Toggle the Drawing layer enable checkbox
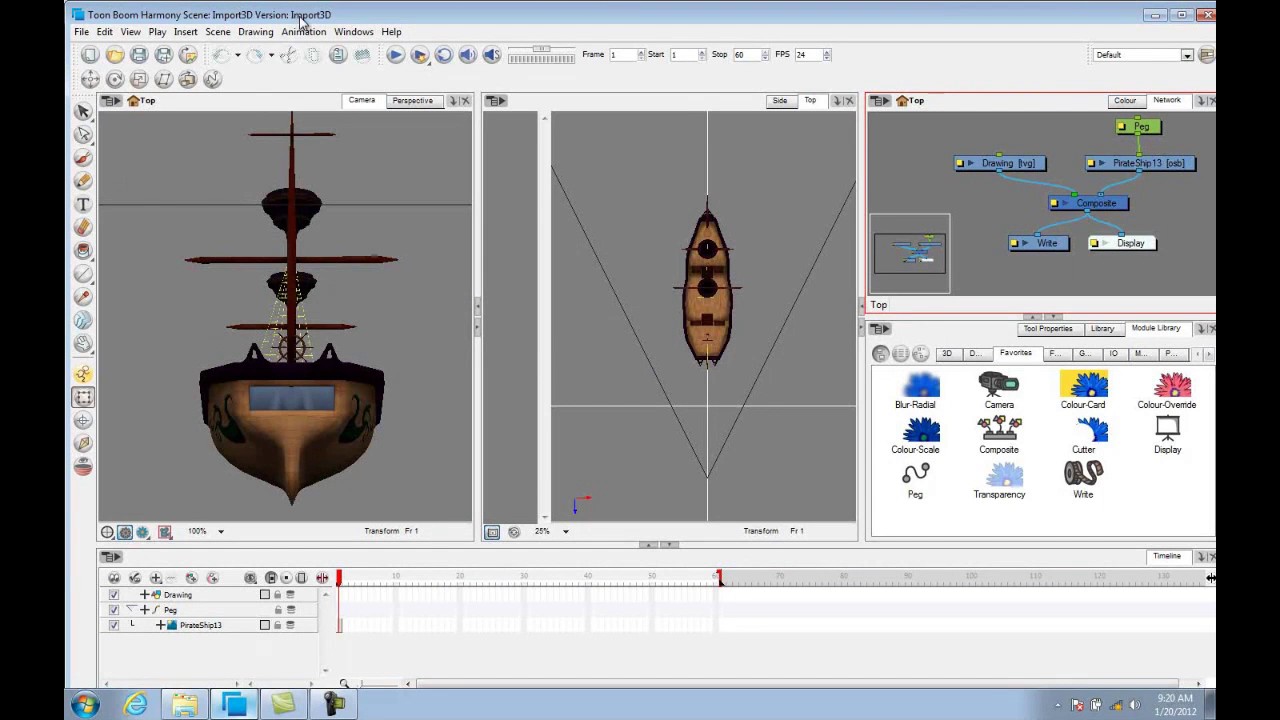Image resolution: width=1280 pixels, height=720 pixels. (x=114, y=595)
